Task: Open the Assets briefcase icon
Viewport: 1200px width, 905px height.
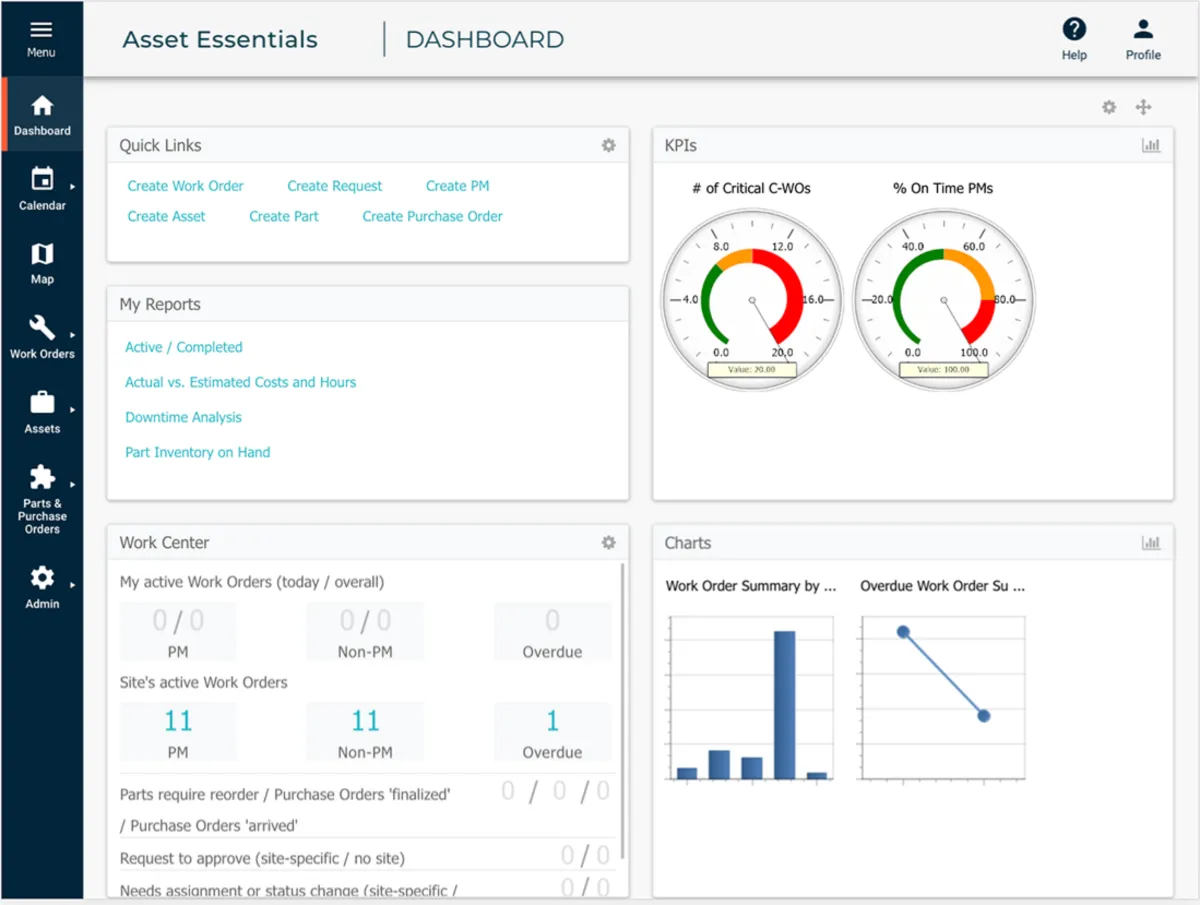Action: [42, 403]
